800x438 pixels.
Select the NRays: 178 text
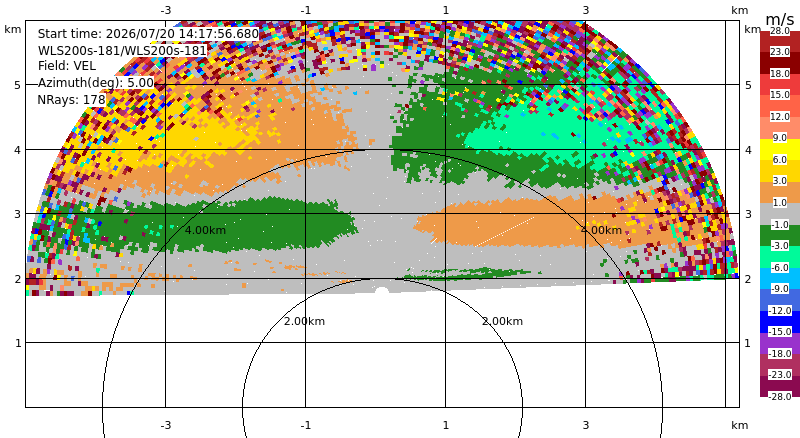(x=71, y=100)
